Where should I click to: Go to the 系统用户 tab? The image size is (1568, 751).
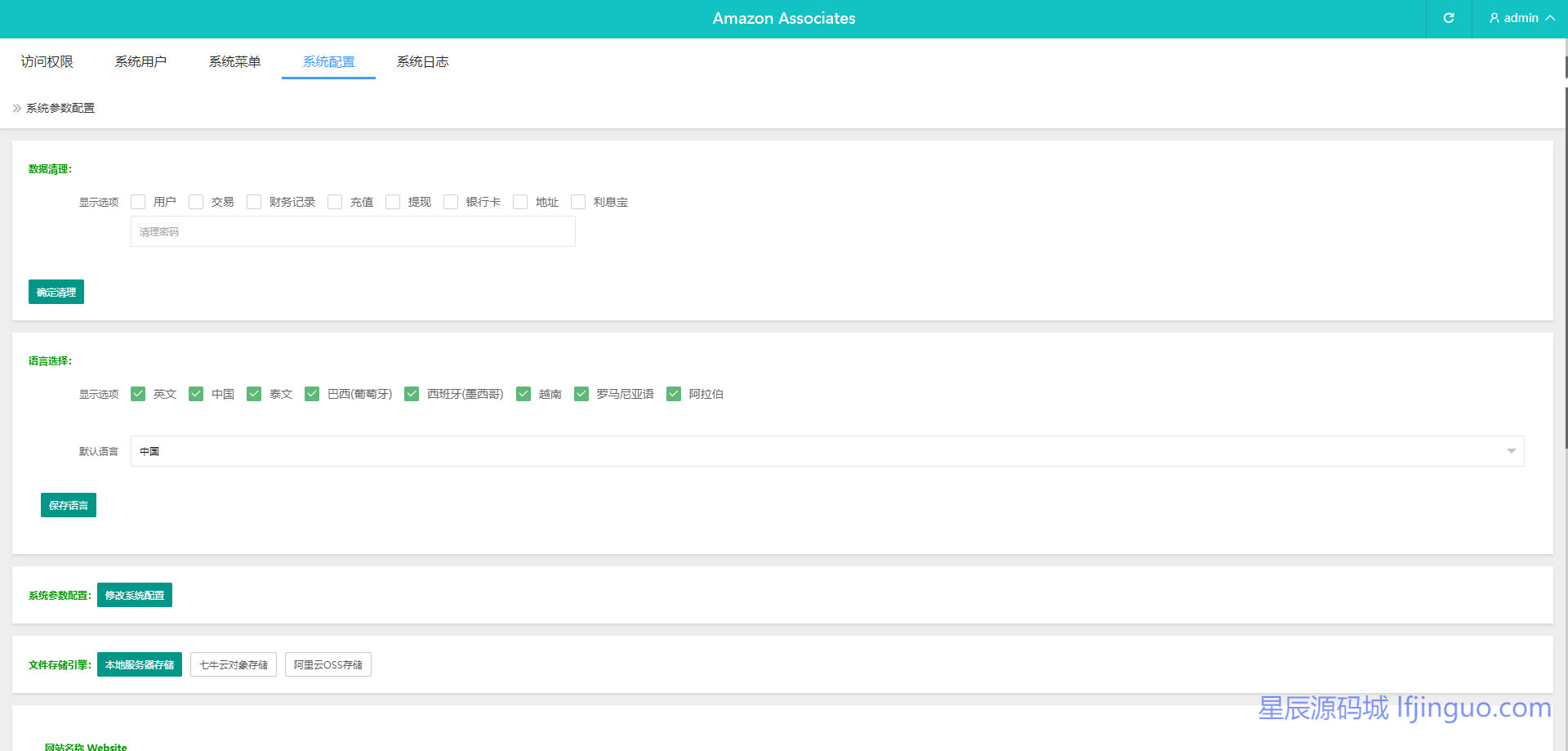click(140, 62)
